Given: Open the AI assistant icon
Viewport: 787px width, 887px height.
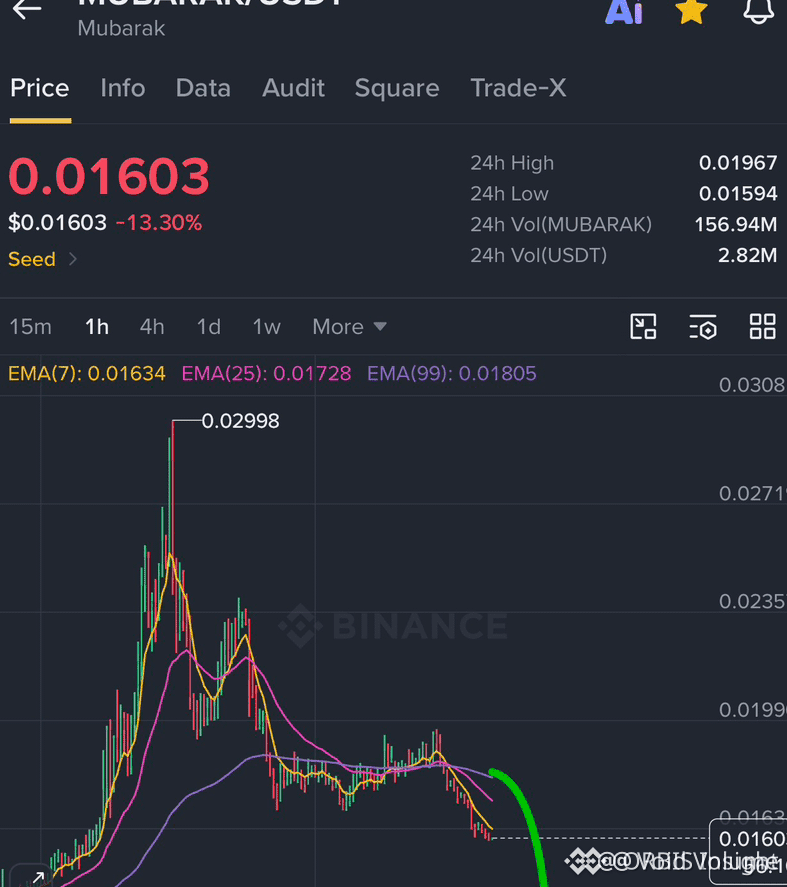Looking at the screenshot, I should [623, 12].
